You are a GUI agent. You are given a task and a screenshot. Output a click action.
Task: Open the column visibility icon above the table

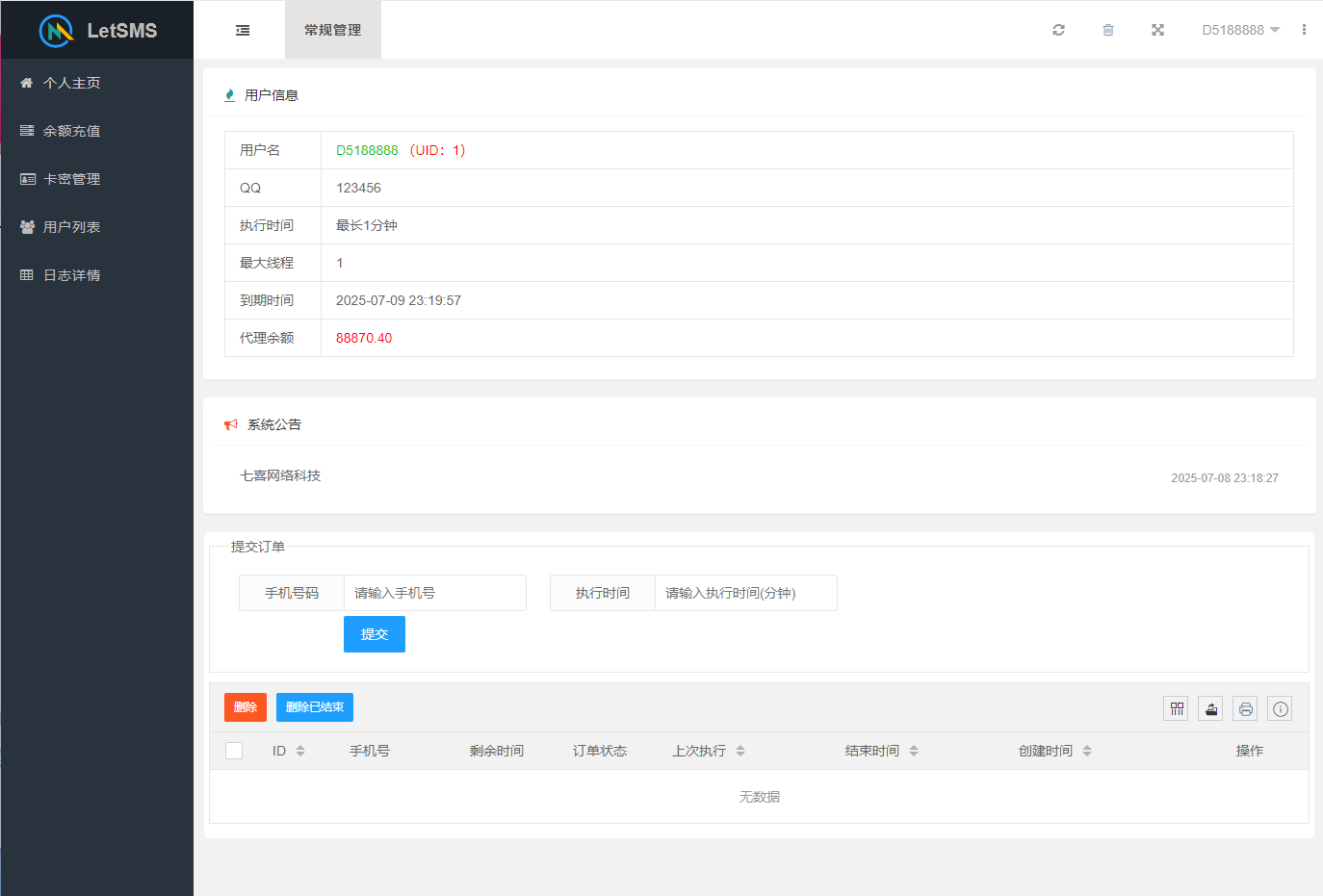click(1176, 708)
